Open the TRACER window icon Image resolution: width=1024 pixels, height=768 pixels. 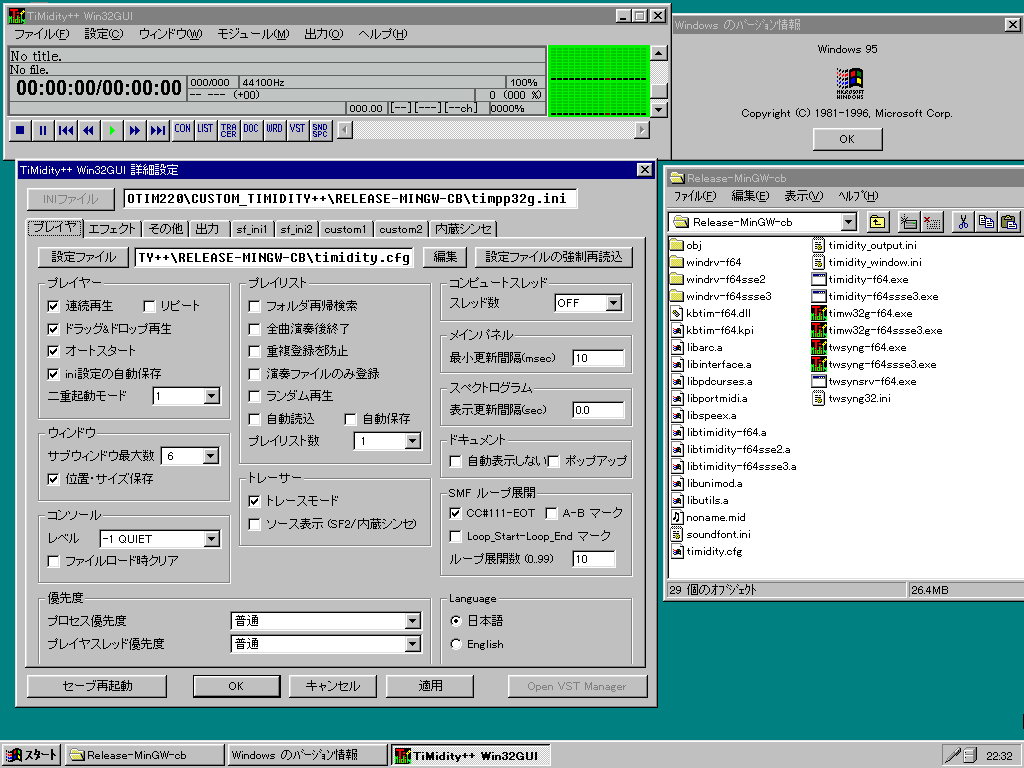228,130
